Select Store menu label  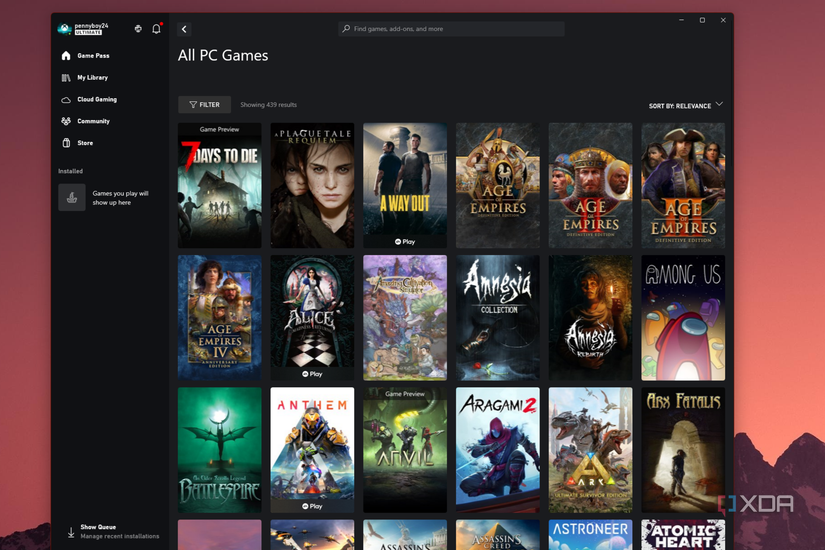point(85,143)
